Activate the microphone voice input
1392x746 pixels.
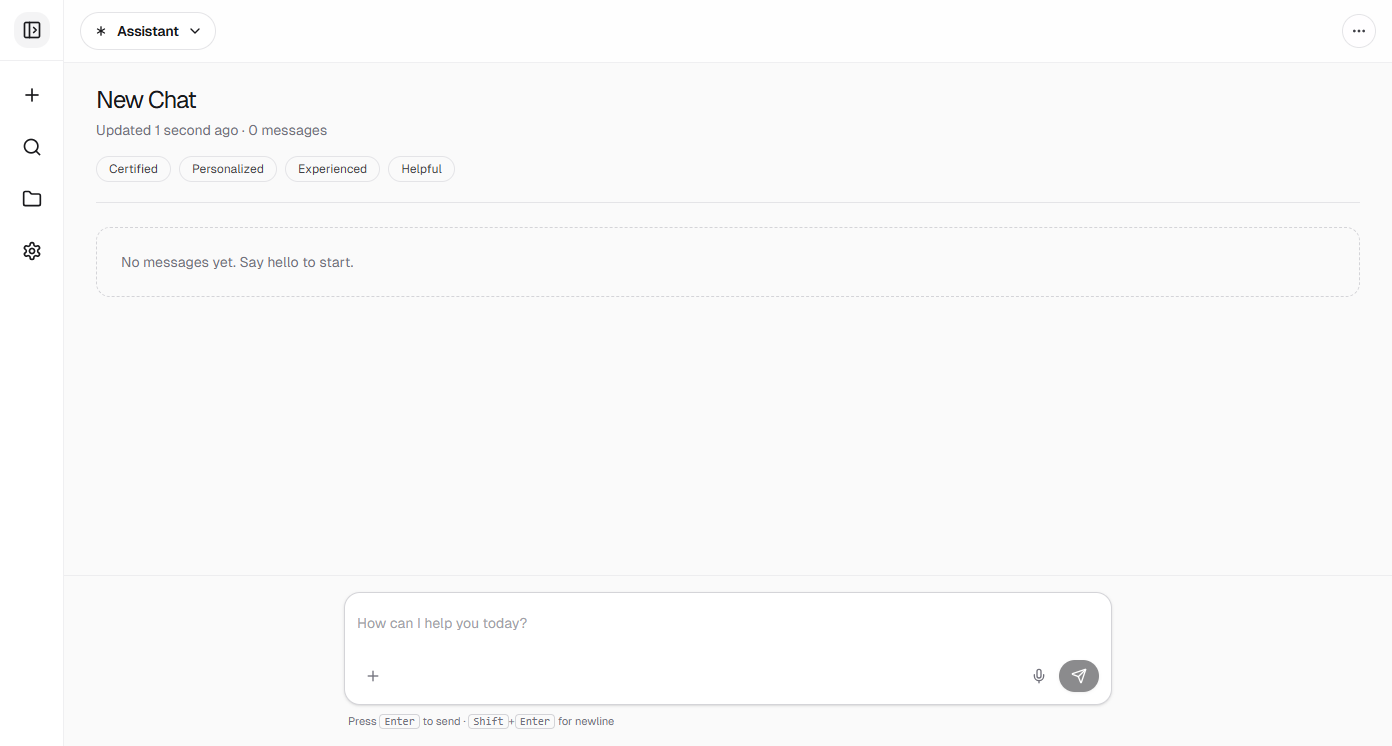click(1039, 676)
